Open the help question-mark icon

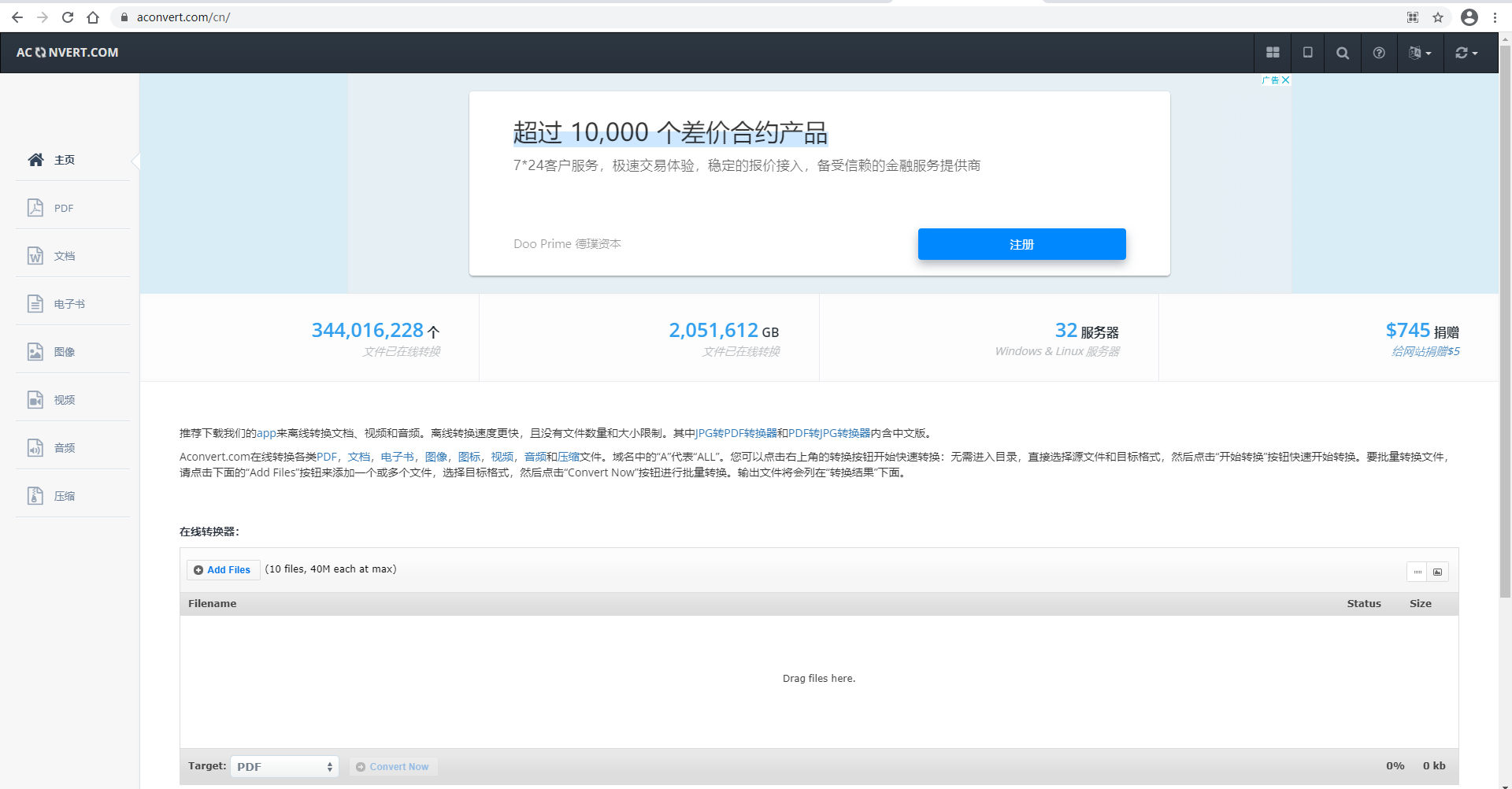(x=1379, y=53)
